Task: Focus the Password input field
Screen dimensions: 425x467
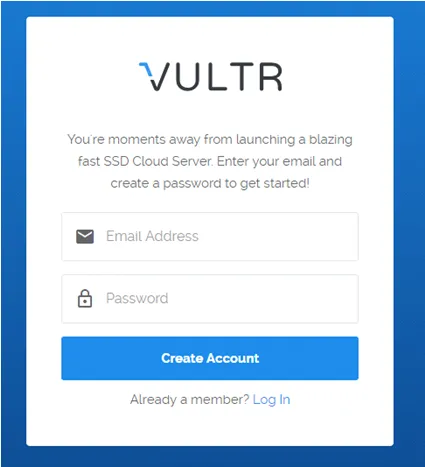Action: pyautogui.click(x=210, y=298)
